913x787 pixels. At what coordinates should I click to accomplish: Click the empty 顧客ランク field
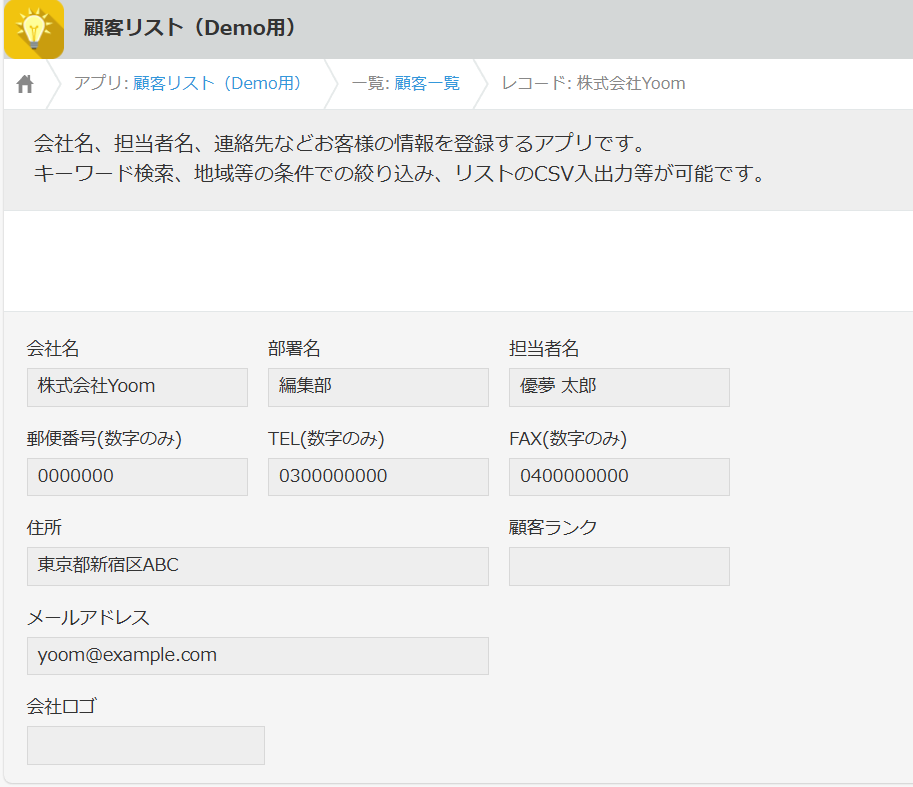pyautogui.click(x=619, y=566)
